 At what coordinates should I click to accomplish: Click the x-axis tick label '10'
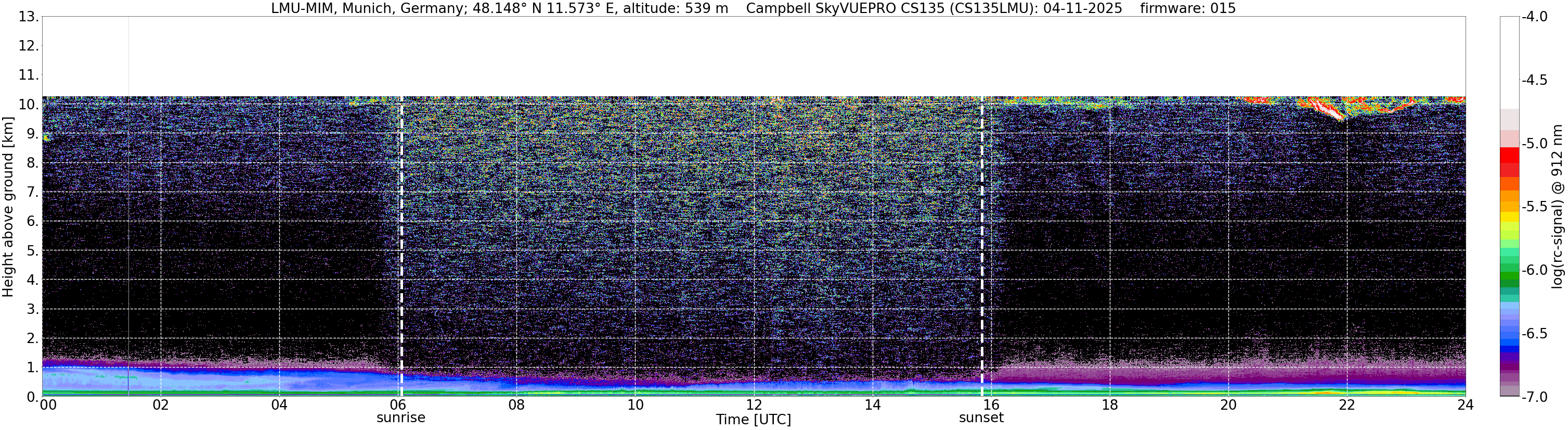click(x=635, y=405)
